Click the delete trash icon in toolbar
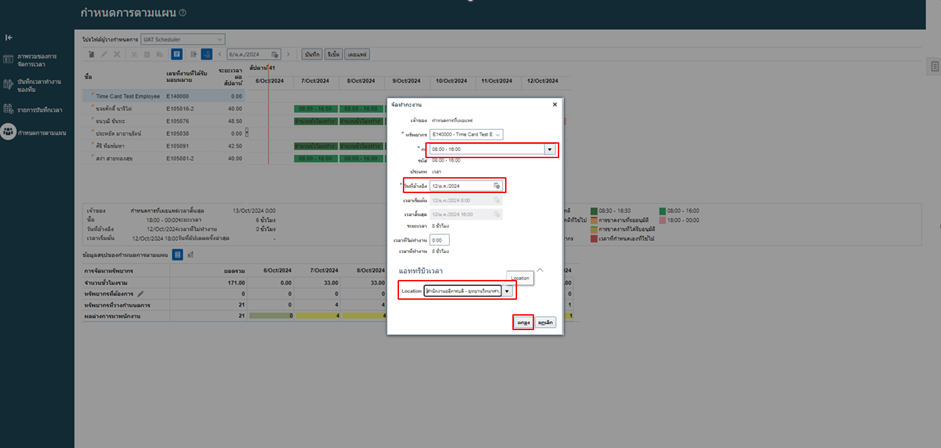This screenshot has width=941, height=448. [92, 54]
